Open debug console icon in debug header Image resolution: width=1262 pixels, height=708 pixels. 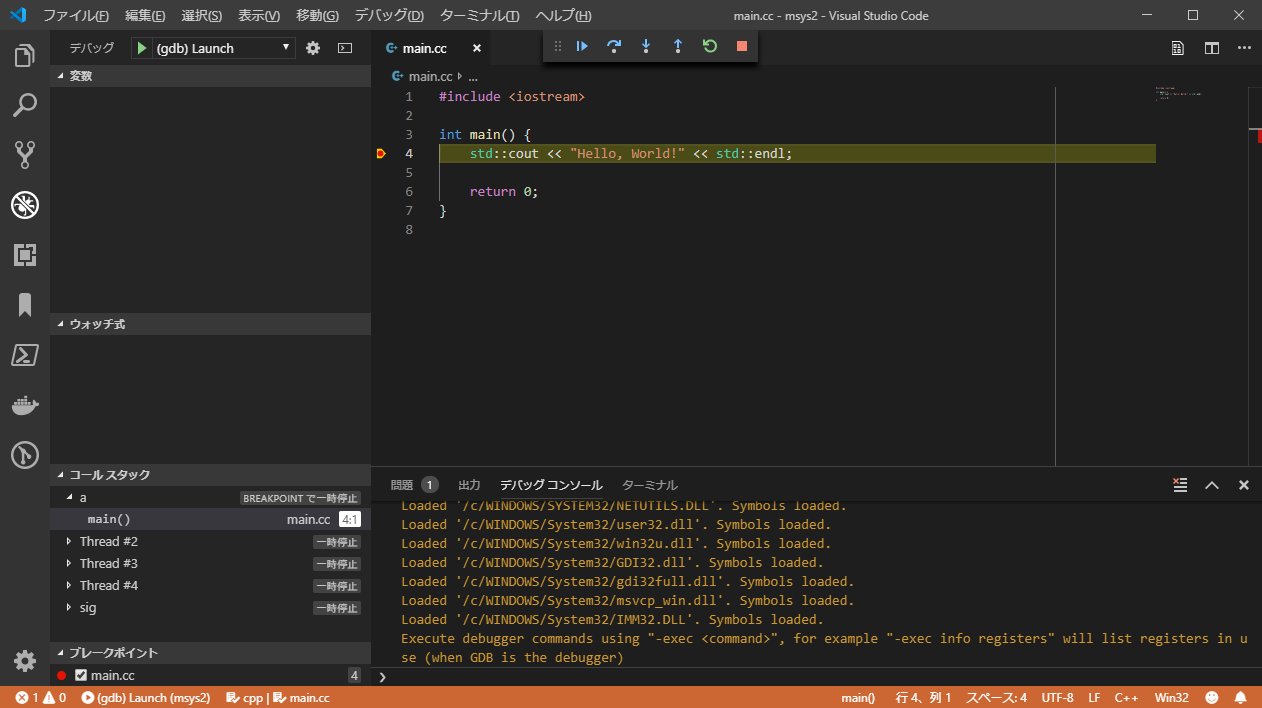[345, 48]
